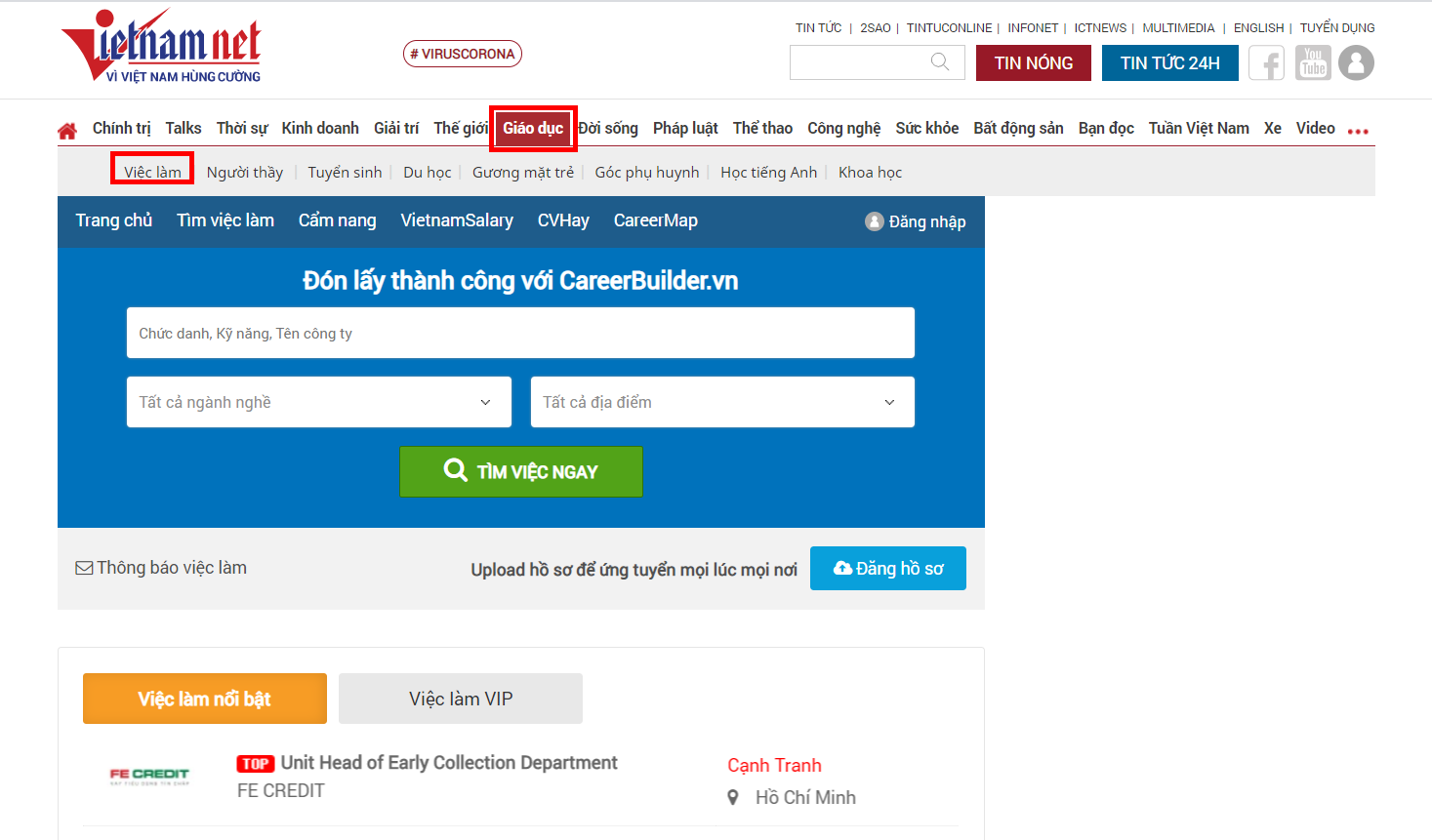The height and width of the screenshot is (840, 1432).
Task: Click the 'Học tiếng Anh' submenu link
Action: tap(769, 172)
